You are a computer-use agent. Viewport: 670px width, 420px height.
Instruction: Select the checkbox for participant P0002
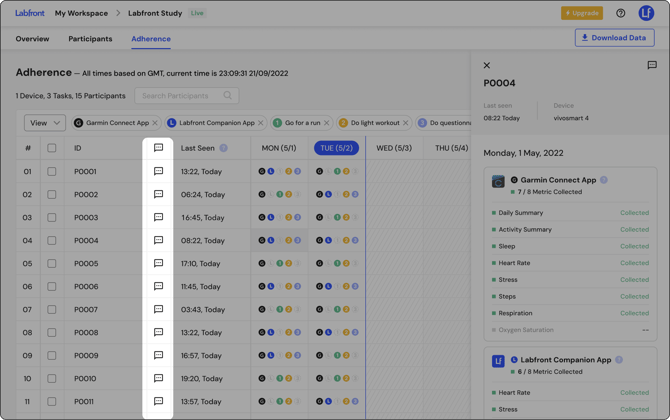point(52,194)
